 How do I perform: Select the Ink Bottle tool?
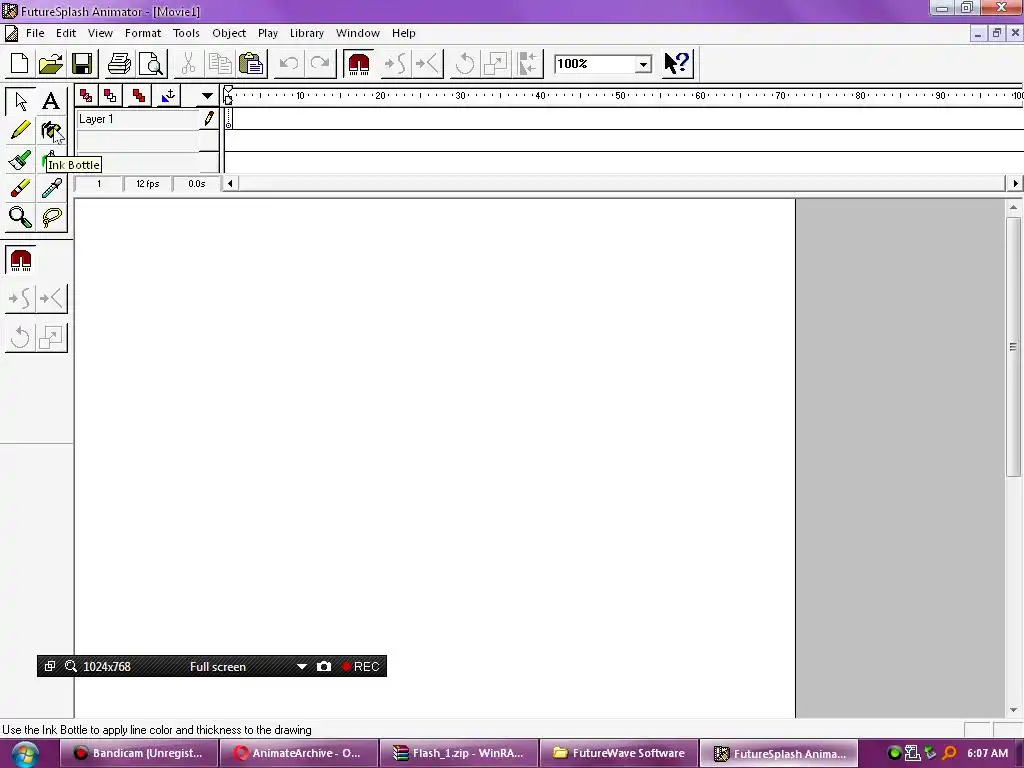coord(51,131)
